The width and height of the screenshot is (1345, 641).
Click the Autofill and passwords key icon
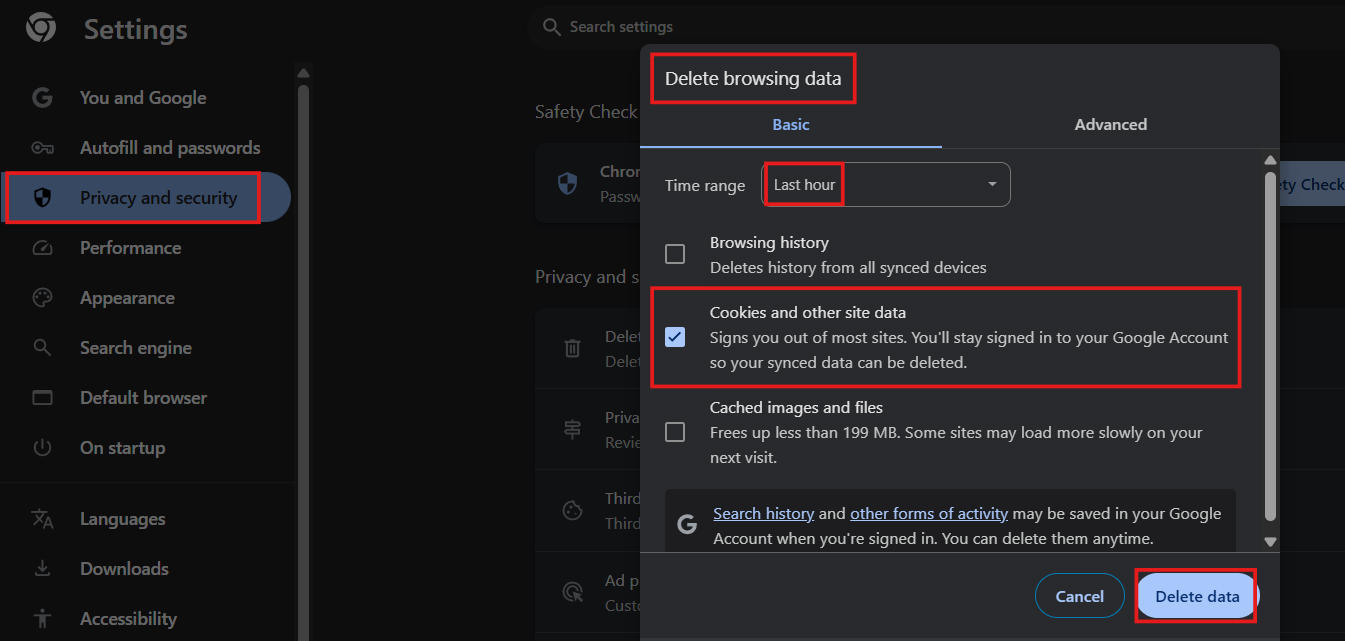tap(42, 148)
